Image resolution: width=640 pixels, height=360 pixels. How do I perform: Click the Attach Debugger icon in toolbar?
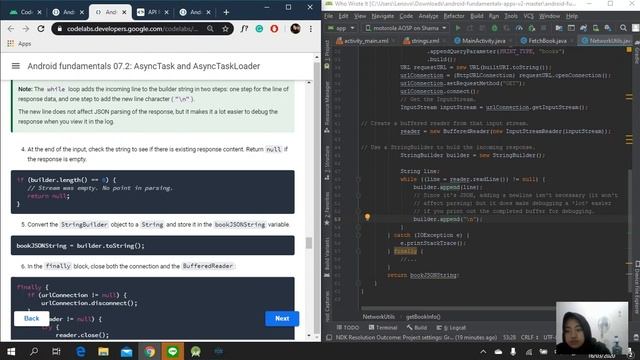tap(531, 28)
